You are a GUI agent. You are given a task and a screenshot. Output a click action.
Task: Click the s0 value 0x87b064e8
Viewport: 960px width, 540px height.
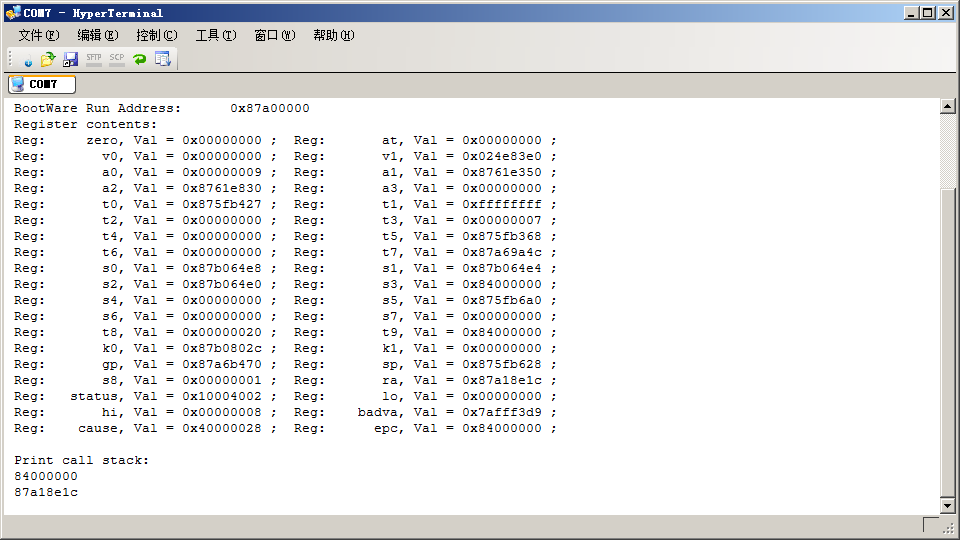click(x=222, y=268)
